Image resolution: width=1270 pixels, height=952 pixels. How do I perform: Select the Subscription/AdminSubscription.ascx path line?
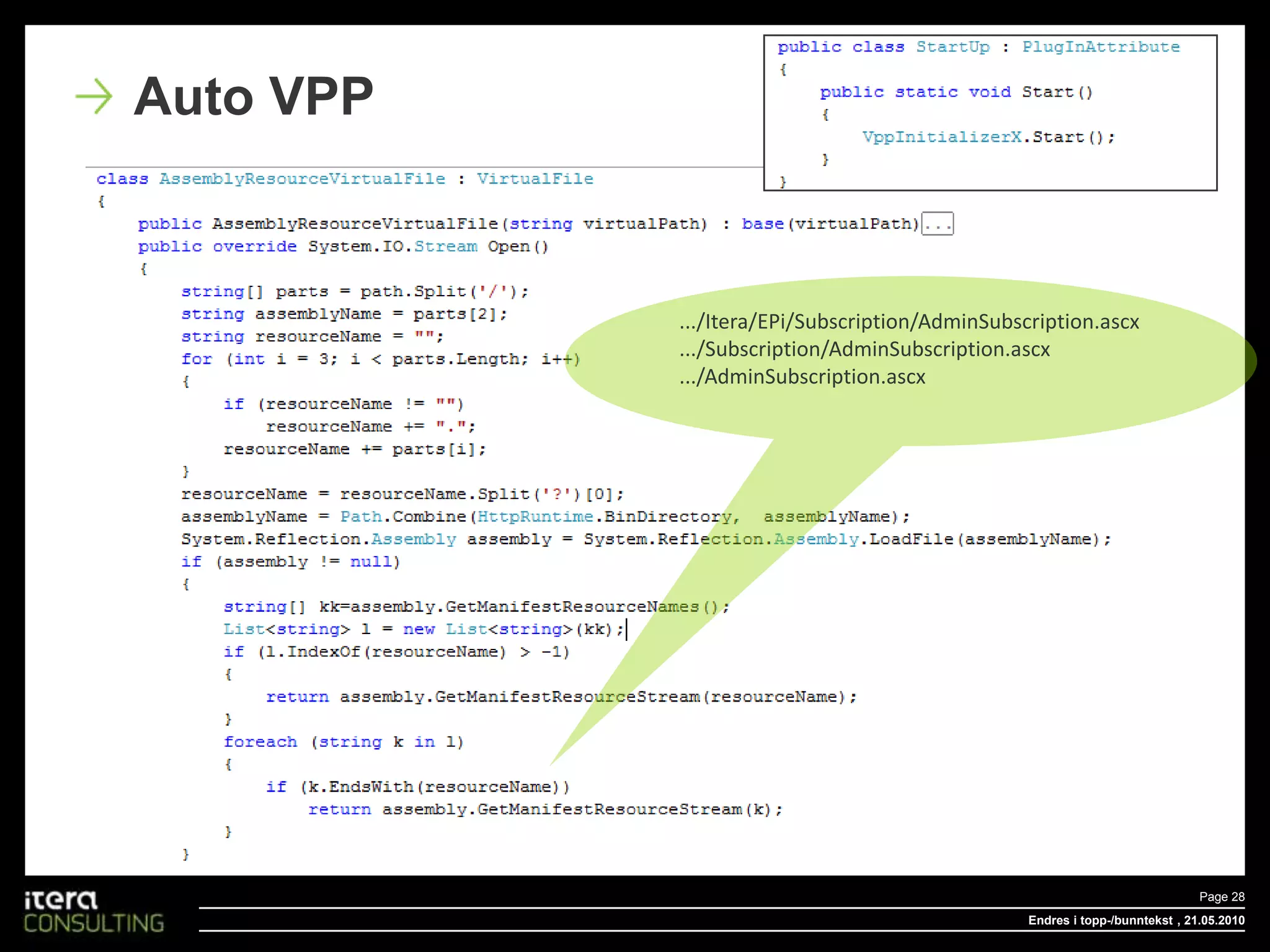click(x=864, y=350)
